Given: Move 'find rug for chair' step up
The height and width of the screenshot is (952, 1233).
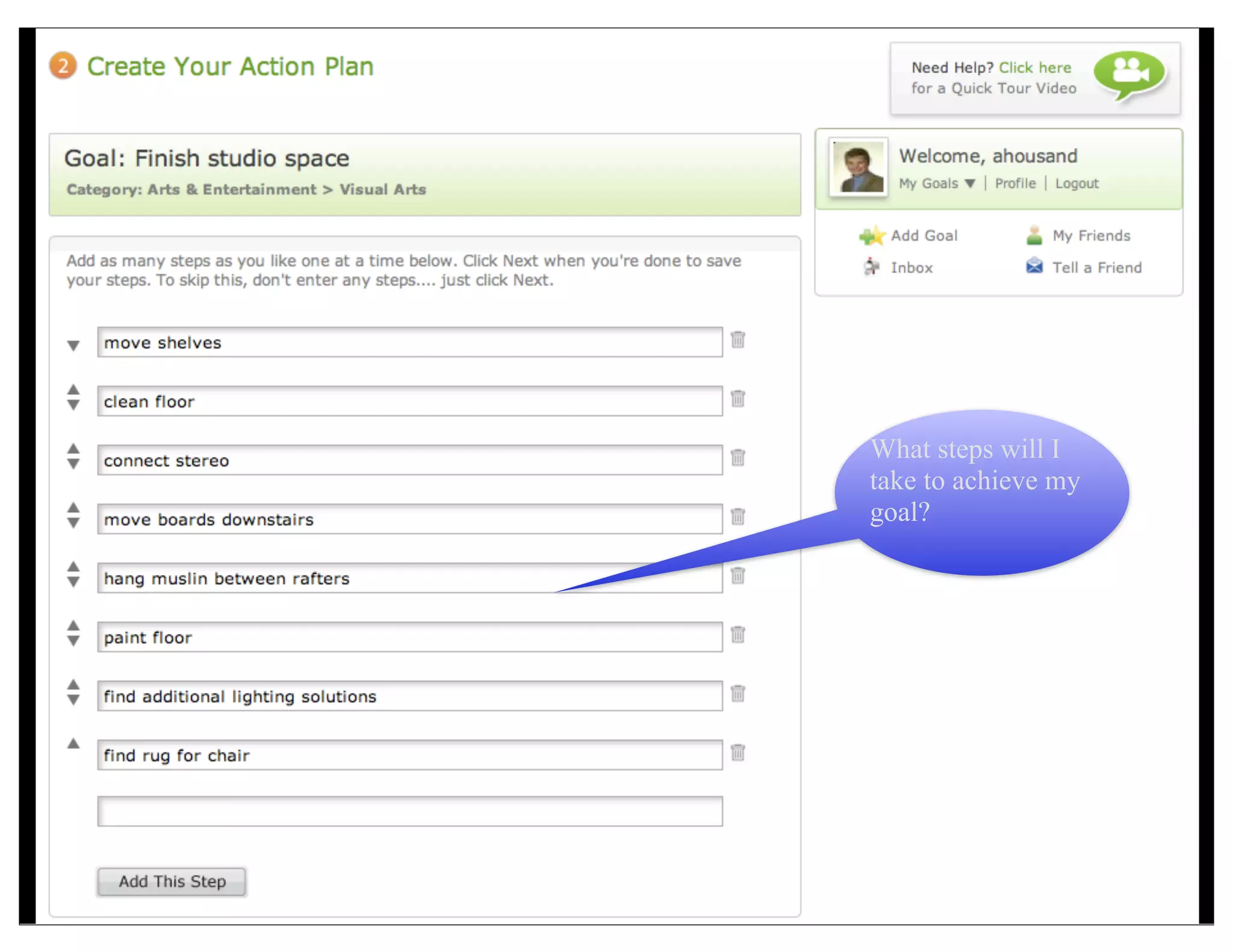Looking at the screenshot, I should point(73,744).
